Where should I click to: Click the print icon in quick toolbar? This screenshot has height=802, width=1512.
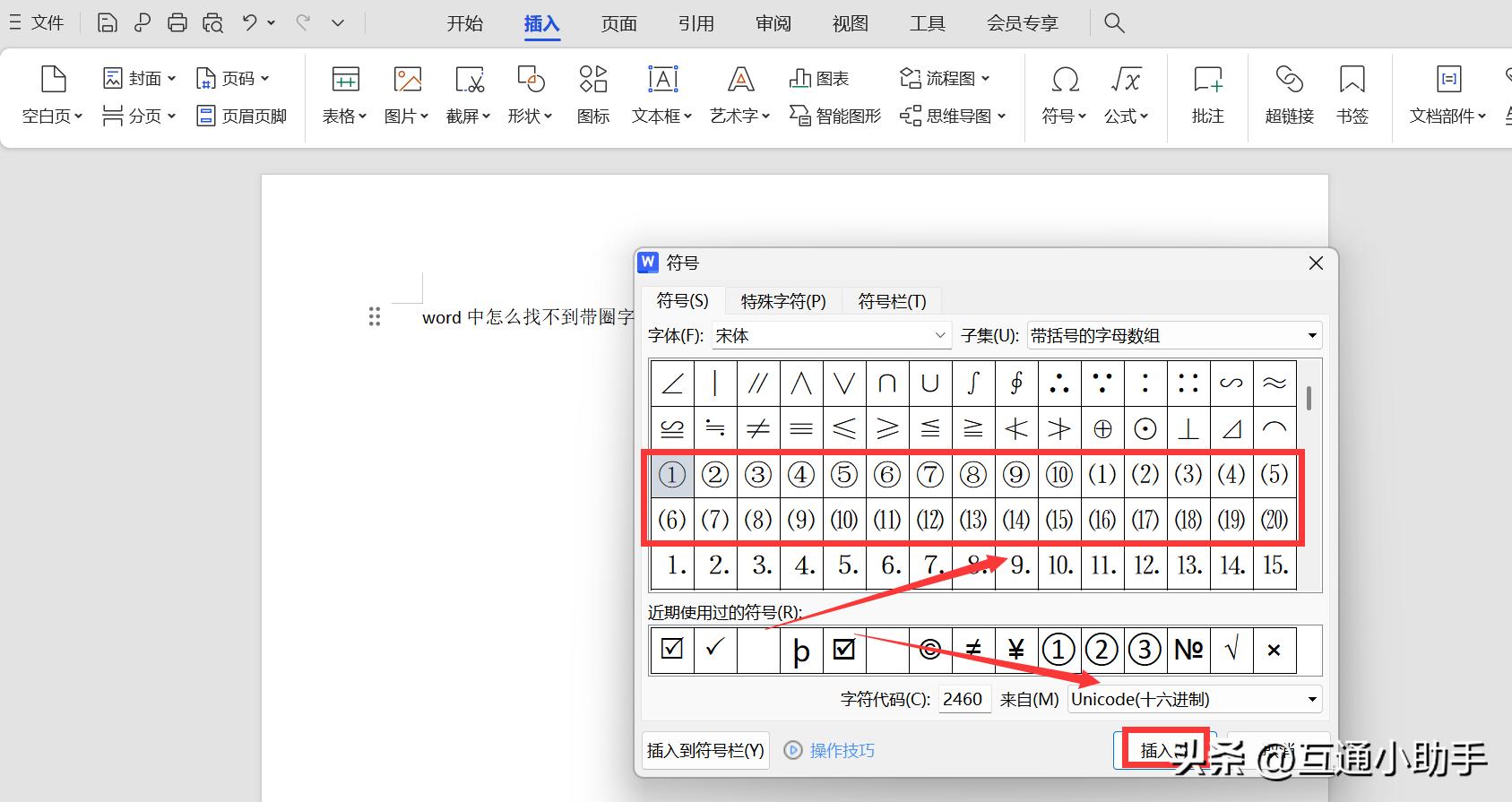click(x=177, y=23)
